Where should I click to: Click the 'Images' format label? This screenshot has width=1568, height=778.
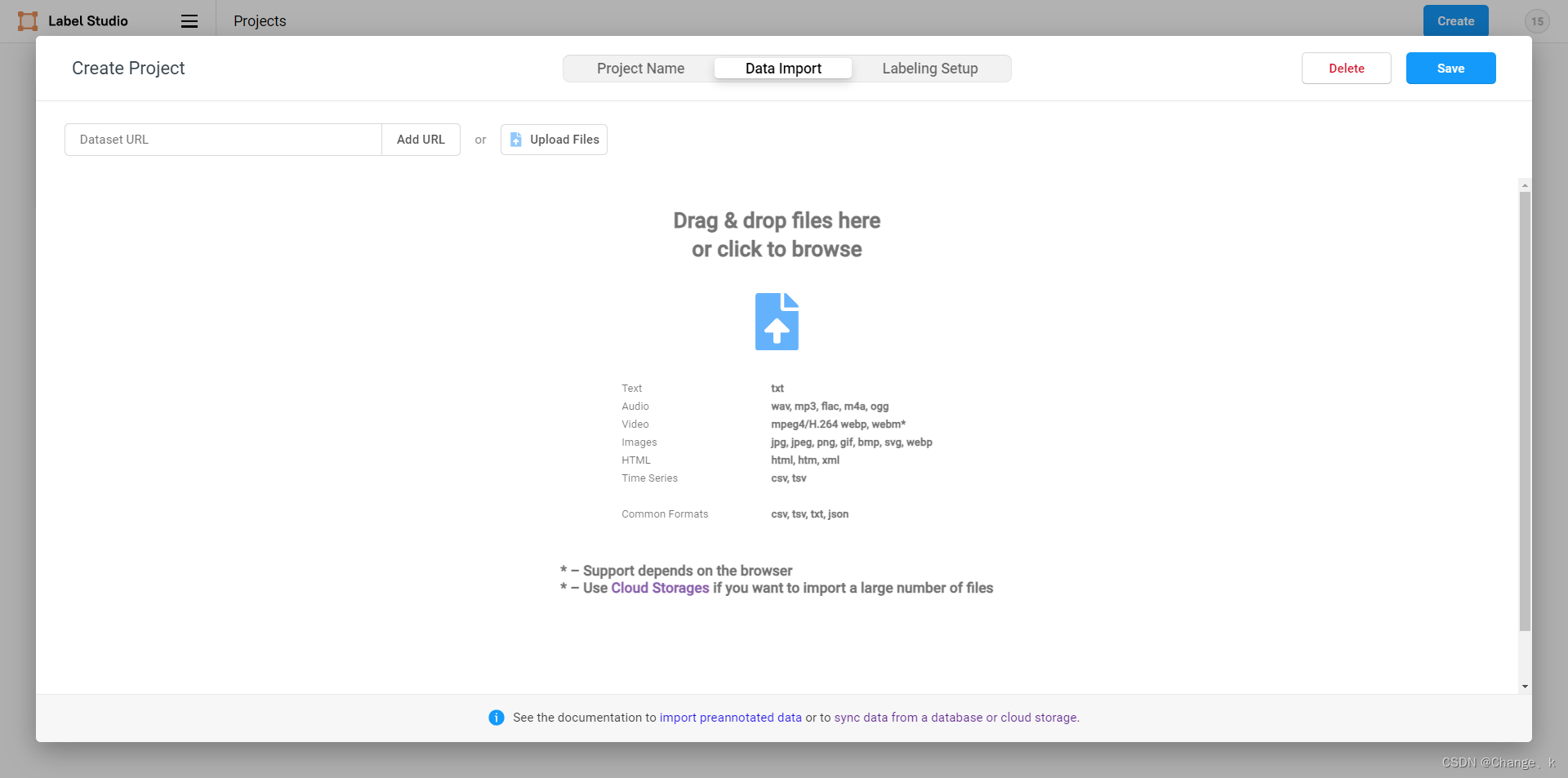639,442
